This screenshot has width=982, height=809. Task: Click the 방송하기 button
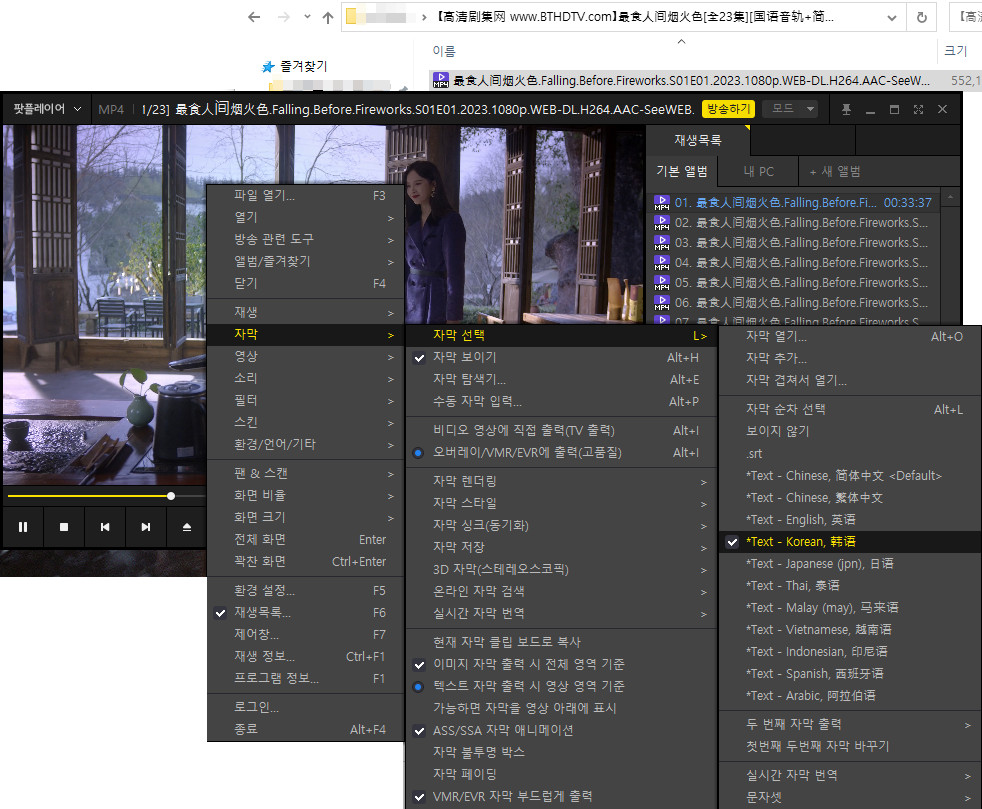pos(728,109)
